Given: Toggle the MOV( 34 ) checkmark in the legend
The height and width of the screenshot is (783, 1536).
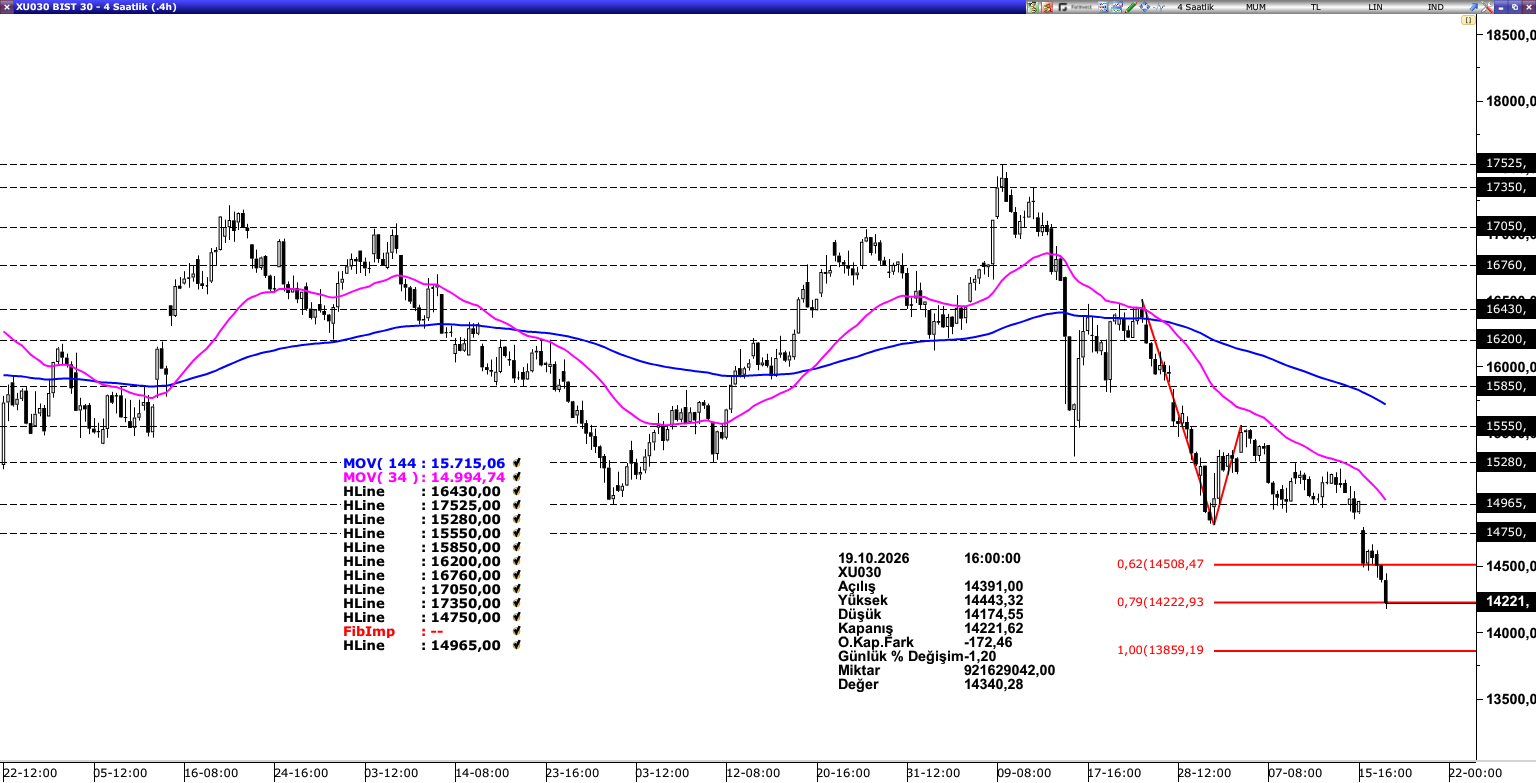Looking at the screenshot, I should (x=516, y=477).
